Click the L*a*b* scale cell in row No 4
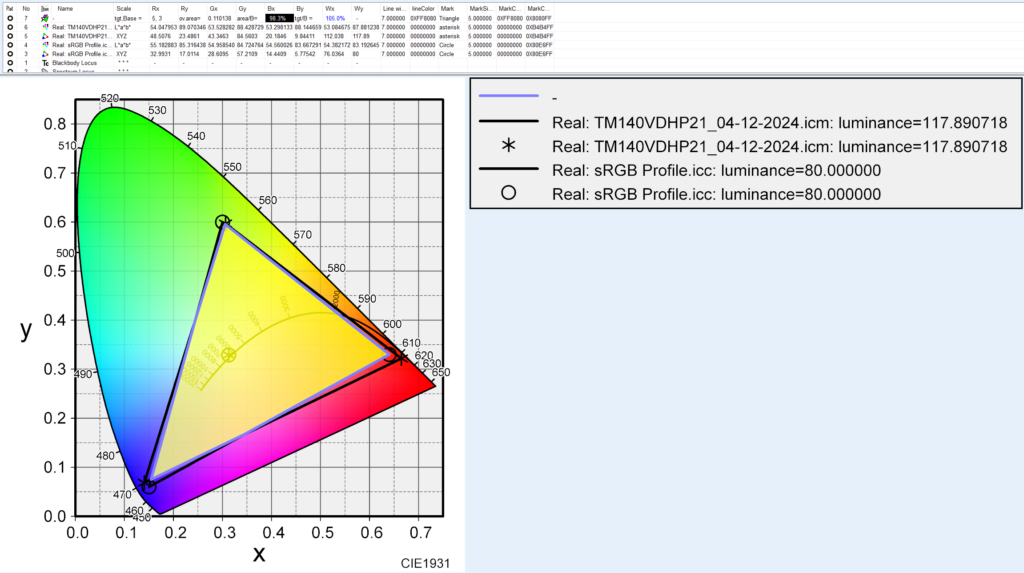 (123, 45)
